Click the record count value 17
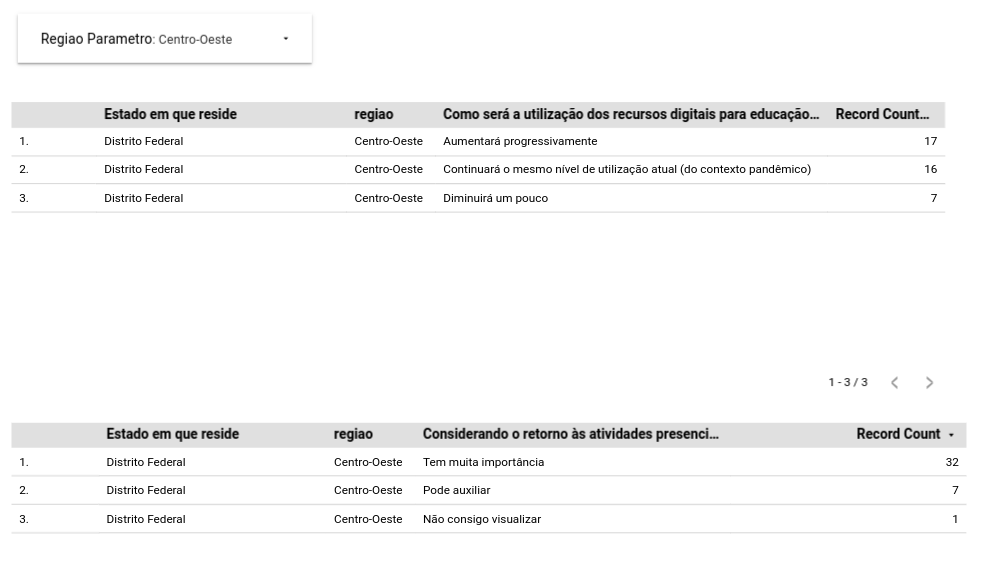This screenshot has width=1008, height=584. (930, 142)
